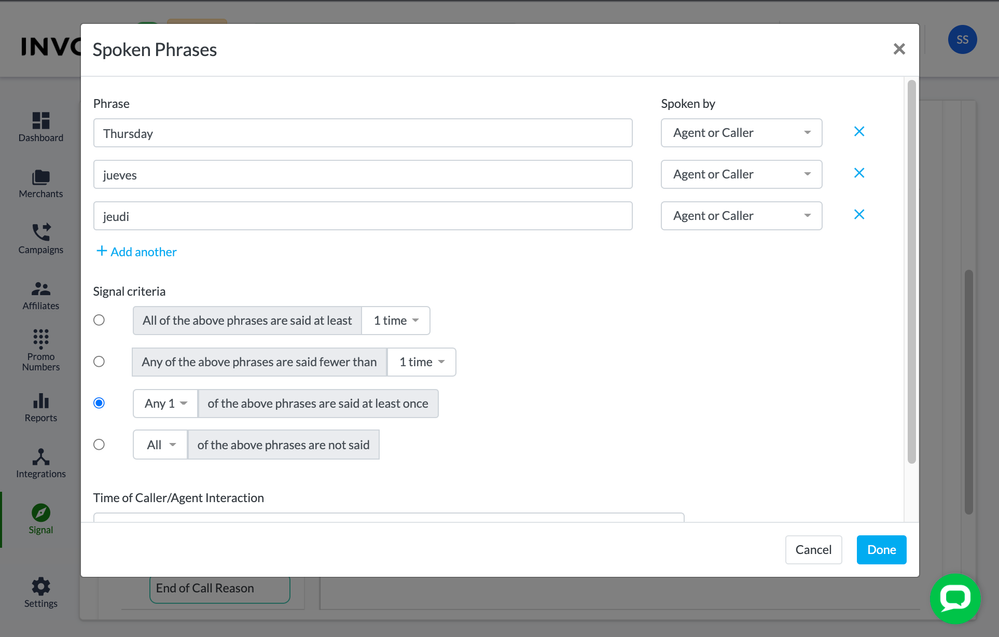Open Promo Numbers keypad icon
Image resolution: width=999 pixels, height=637 pixels.
(x=40, y=341)
